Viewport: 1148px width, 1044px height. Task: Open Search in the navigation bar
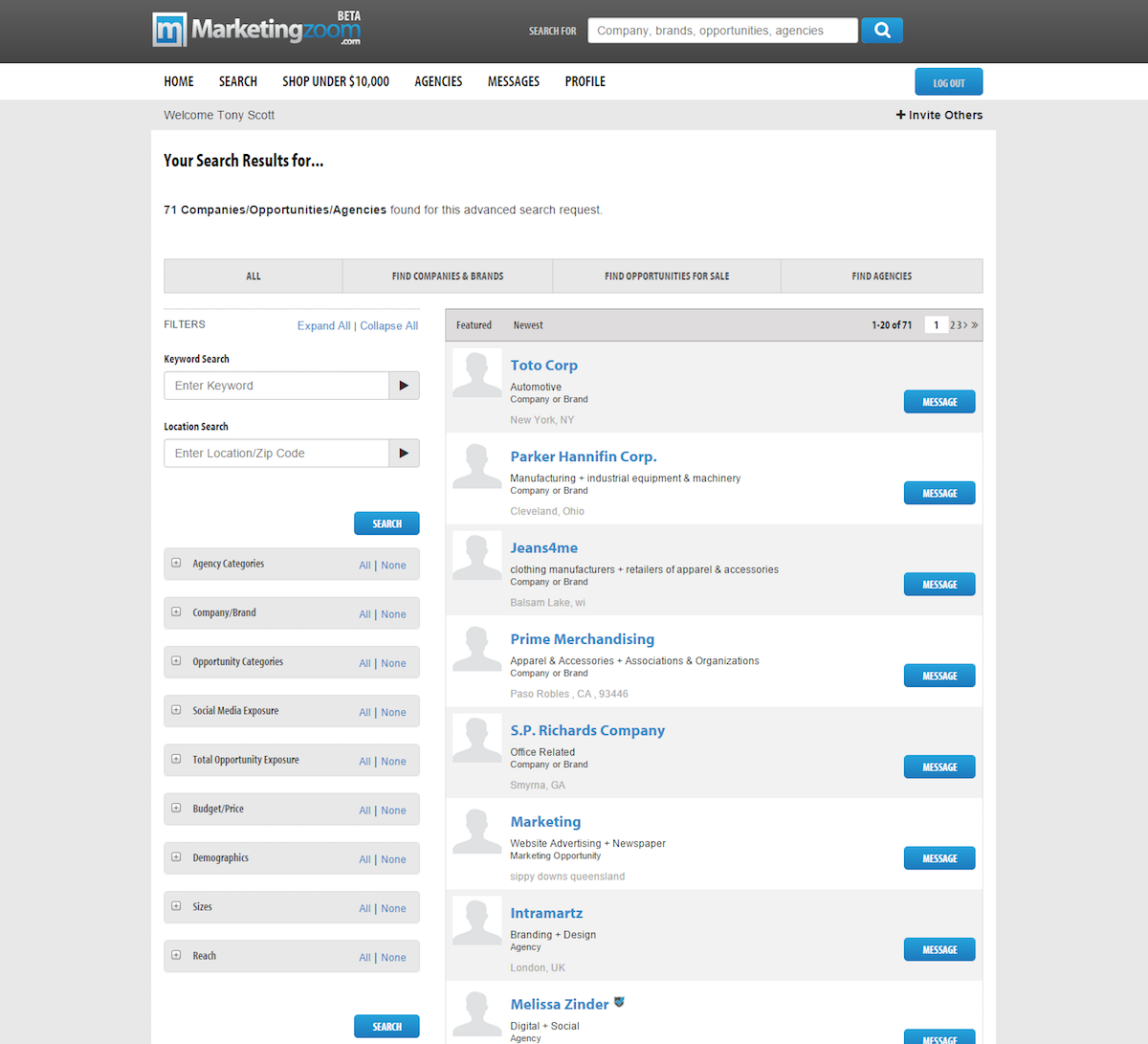[x=238, y=81]
